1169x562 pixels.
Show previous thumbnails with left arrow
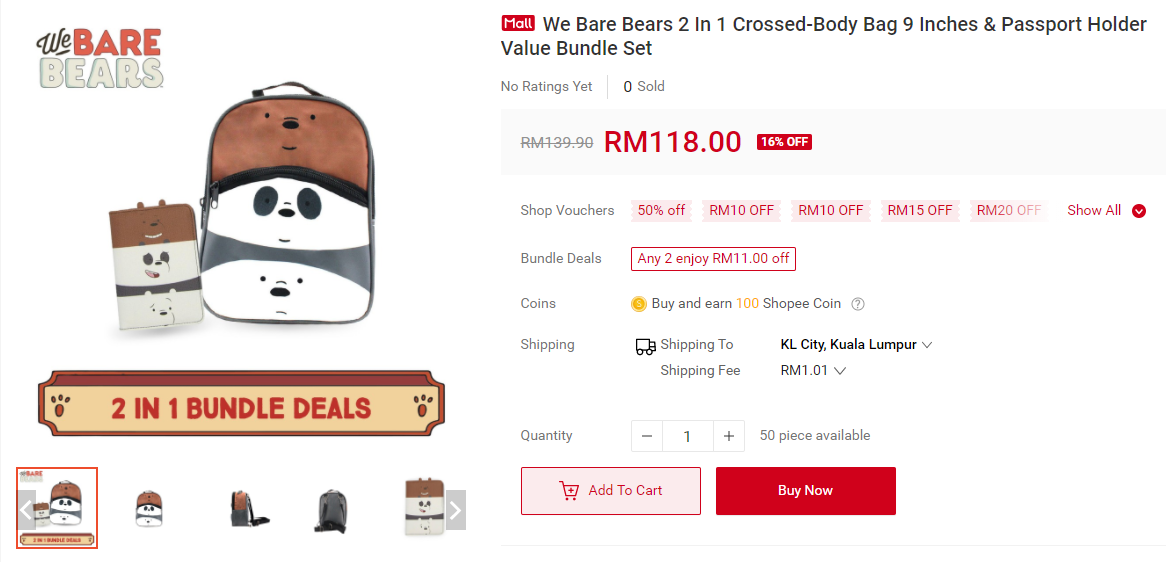click(x=26, y=510)
